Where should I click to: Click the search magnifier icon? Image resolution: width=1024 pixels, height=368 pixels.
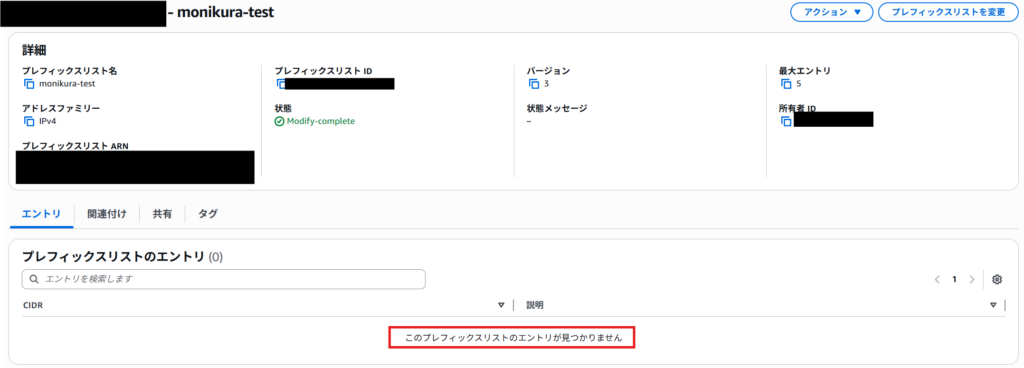(34, 279)
